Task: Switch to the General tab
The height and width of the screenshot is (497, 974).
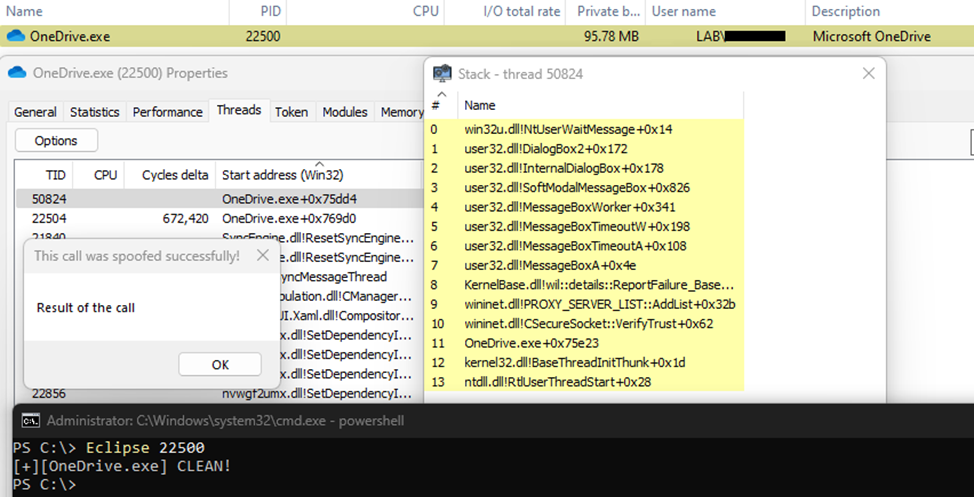Action: 35,112
